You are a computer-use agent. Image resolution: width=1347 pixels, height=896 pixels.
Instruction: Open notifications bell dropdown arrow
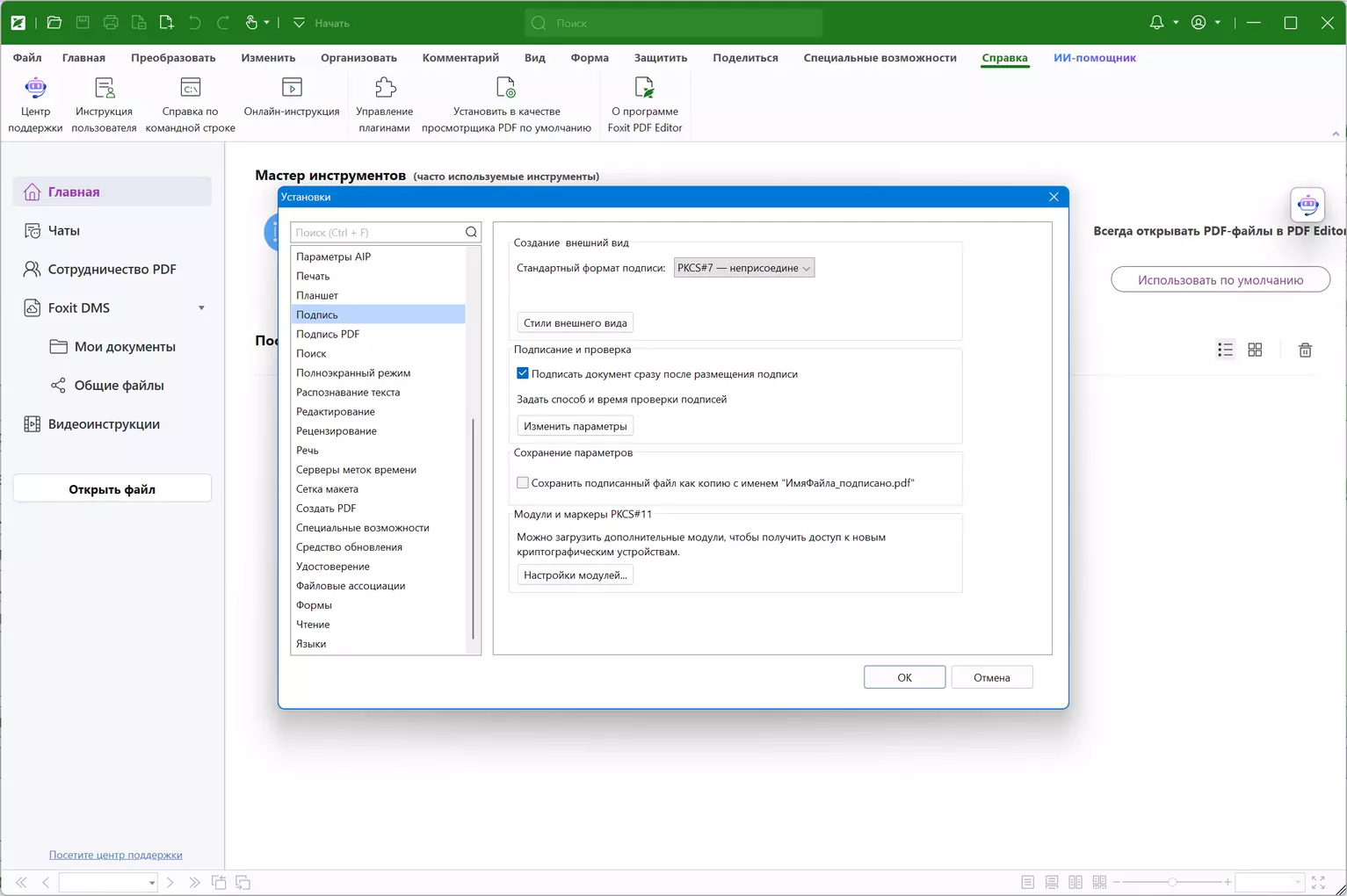pyautogui.click(x=1176, y=23)
